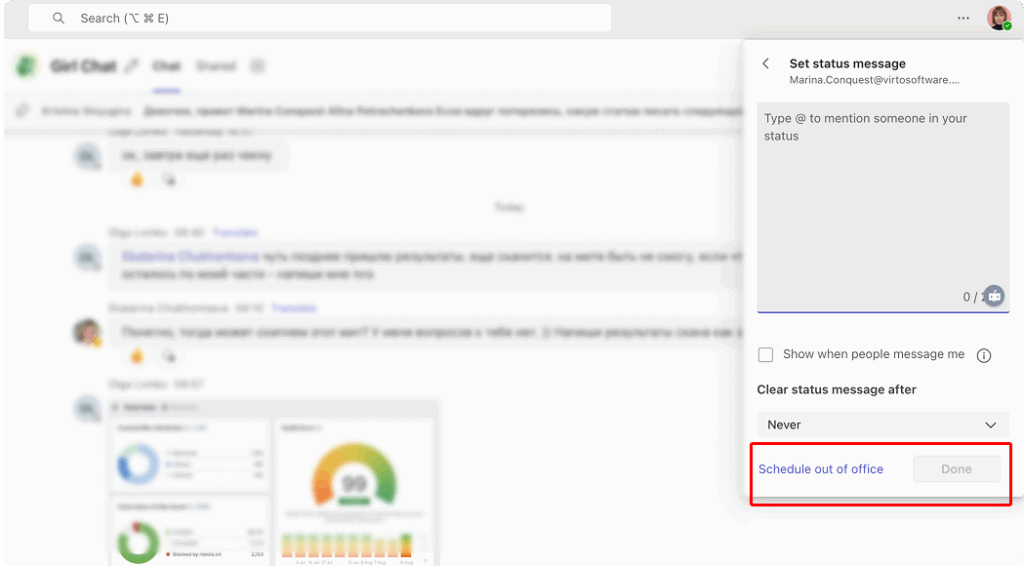This screenshot has height=566, width=1024.
Task: Click the magnifier icon in the search bar
Action: (x=59, y=18)
